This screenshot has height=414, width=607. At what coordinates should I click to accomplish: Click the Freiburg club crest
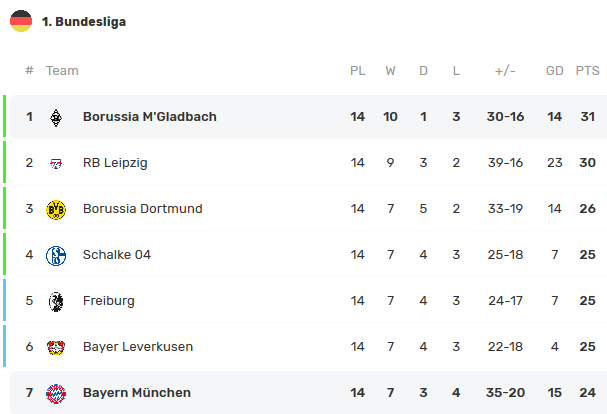pos(56,302)
